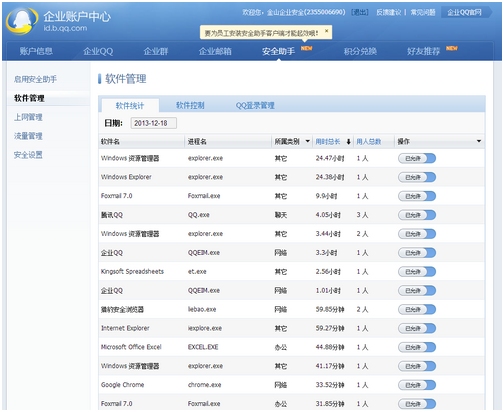The width and height of the screenshot is (504, 412).
Task: Toggle the switch for 猎豹安全浏览器 row
Action: pyautogui.click(x=417, y=309)
